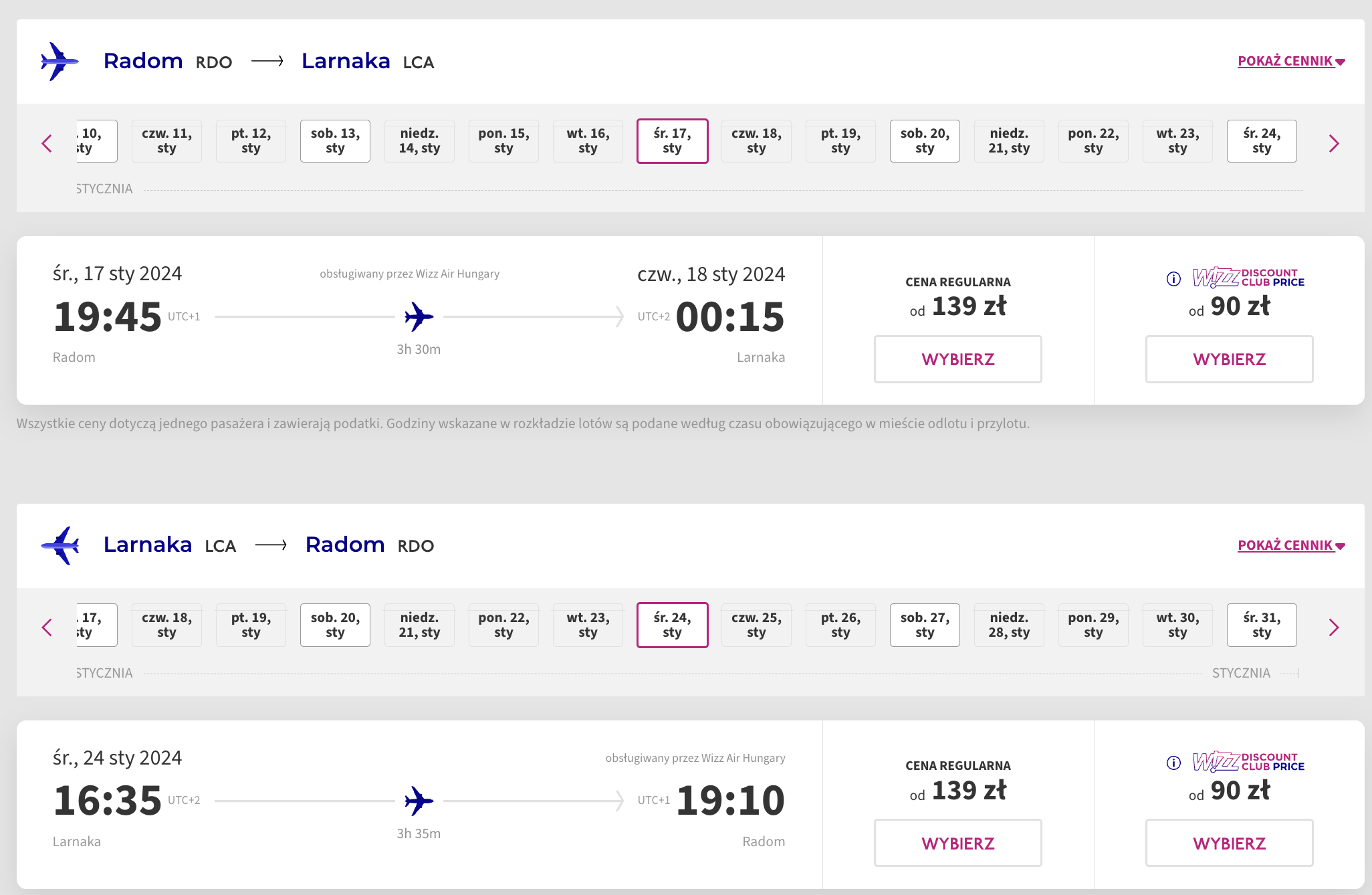Select outbound date śr. 24, sty

(x=1262, y=141)
